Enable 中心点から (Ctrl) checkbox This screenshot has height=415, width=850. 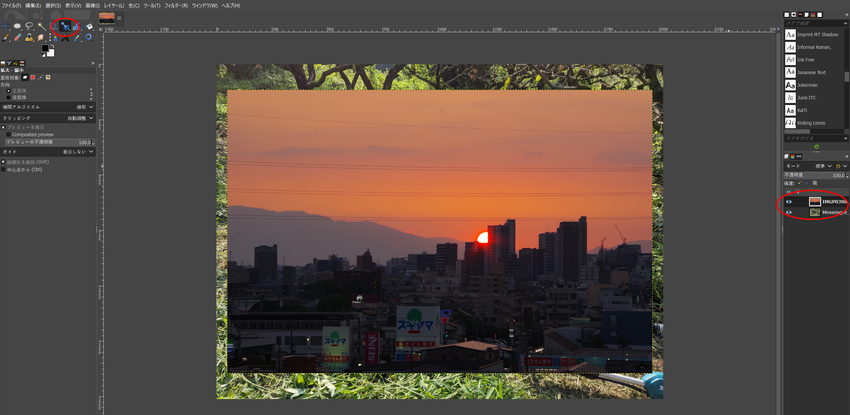[3, 170]
